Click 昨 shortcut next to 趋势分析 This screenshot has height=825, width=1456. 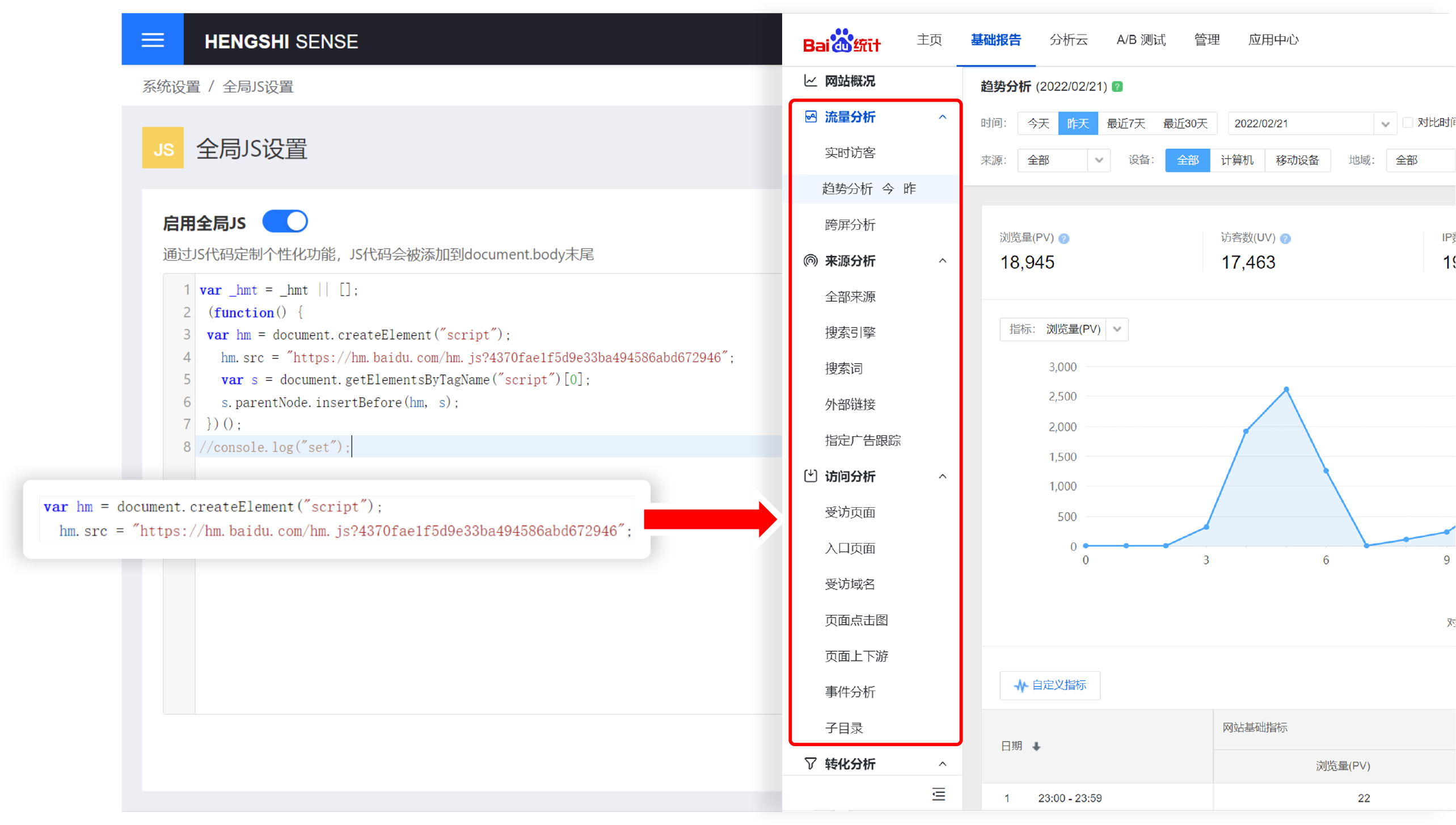coord(909,188)
